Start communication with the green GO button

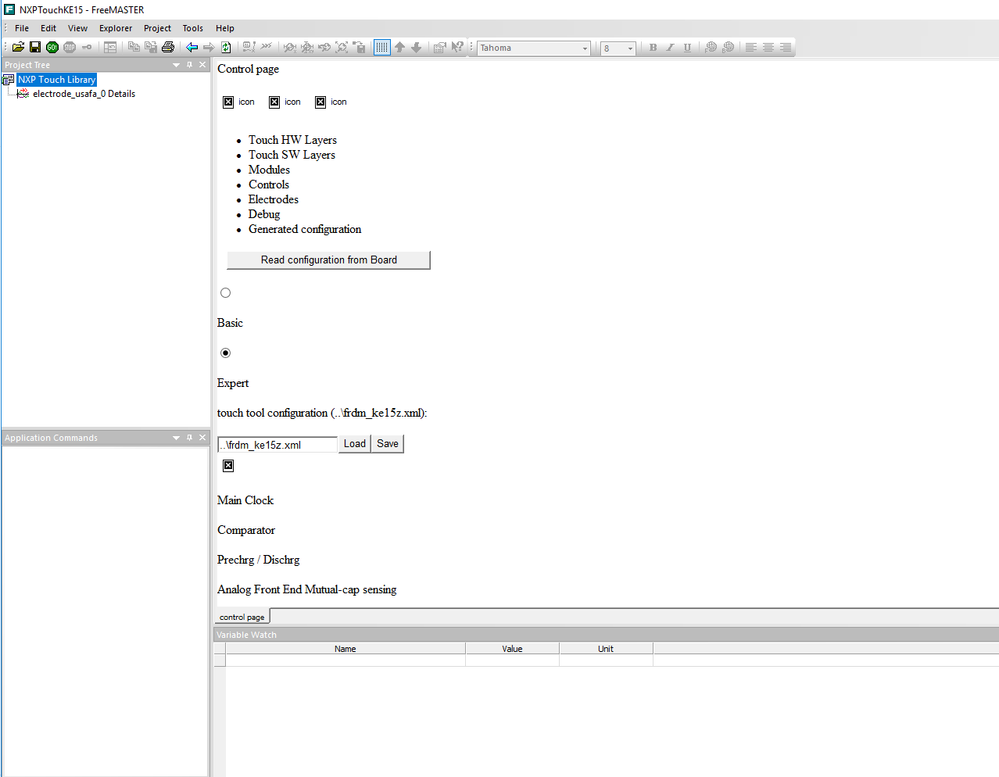point(52,47)
